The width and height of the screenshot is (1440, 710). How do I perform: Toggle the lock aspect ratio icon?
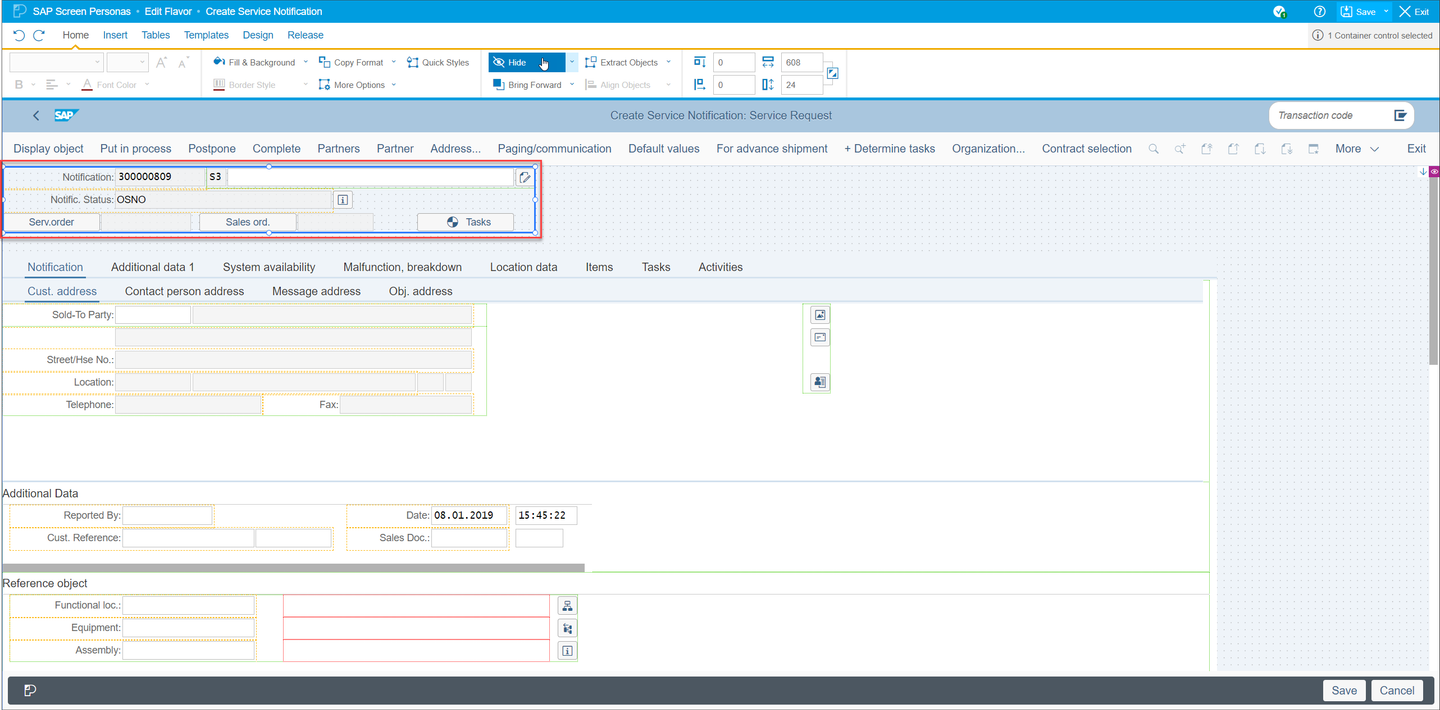point(832,73)
